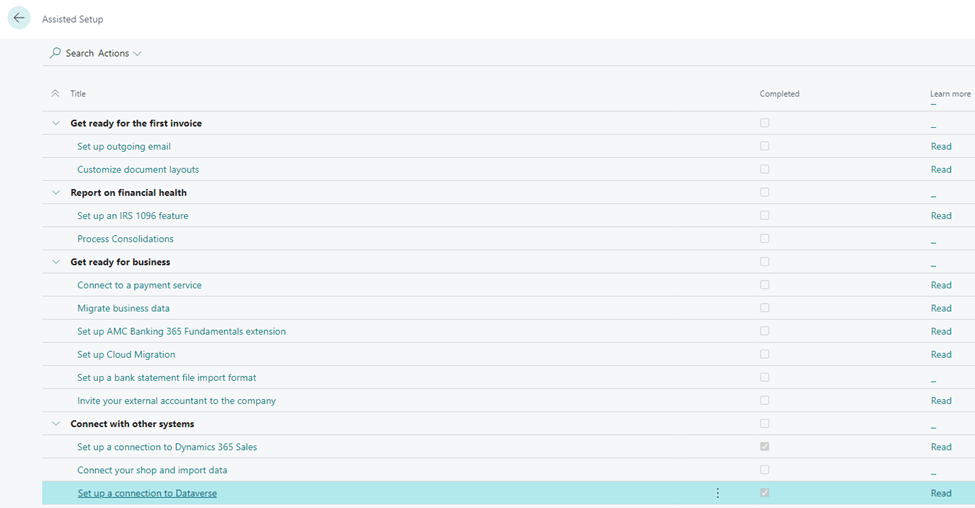The image size is (975, 508).
Task: Collapse the Report on financial health group
Action: pos(55,193)
